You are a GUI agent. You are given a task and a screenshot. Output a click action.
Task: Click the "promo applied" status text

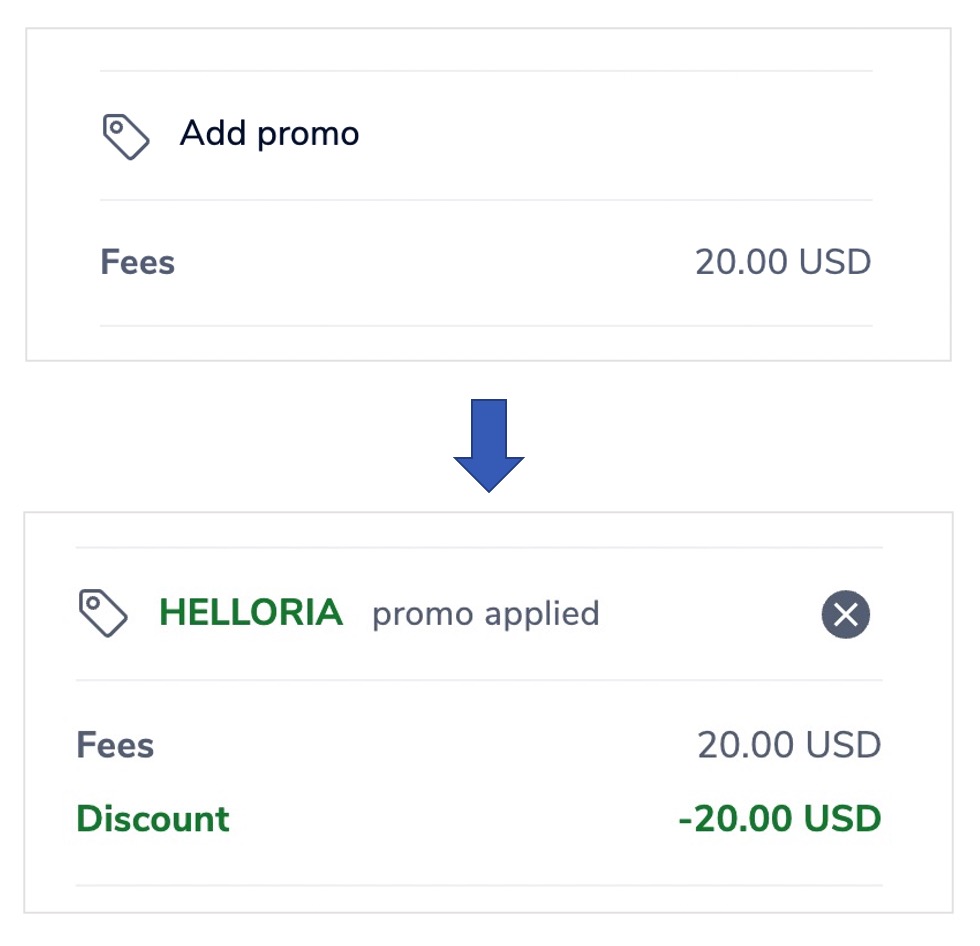click(x=485, y=613)
